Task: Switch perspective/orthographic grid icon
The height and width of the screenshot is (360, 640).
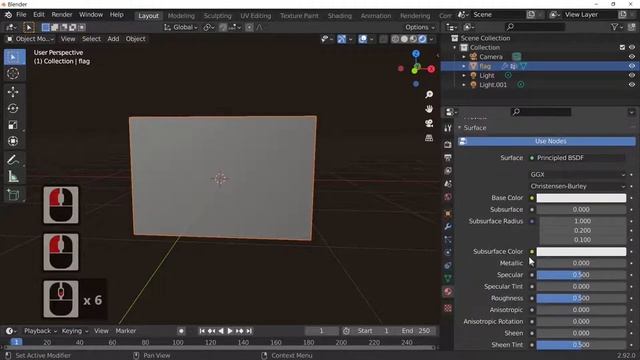Action: pos(429,138)
